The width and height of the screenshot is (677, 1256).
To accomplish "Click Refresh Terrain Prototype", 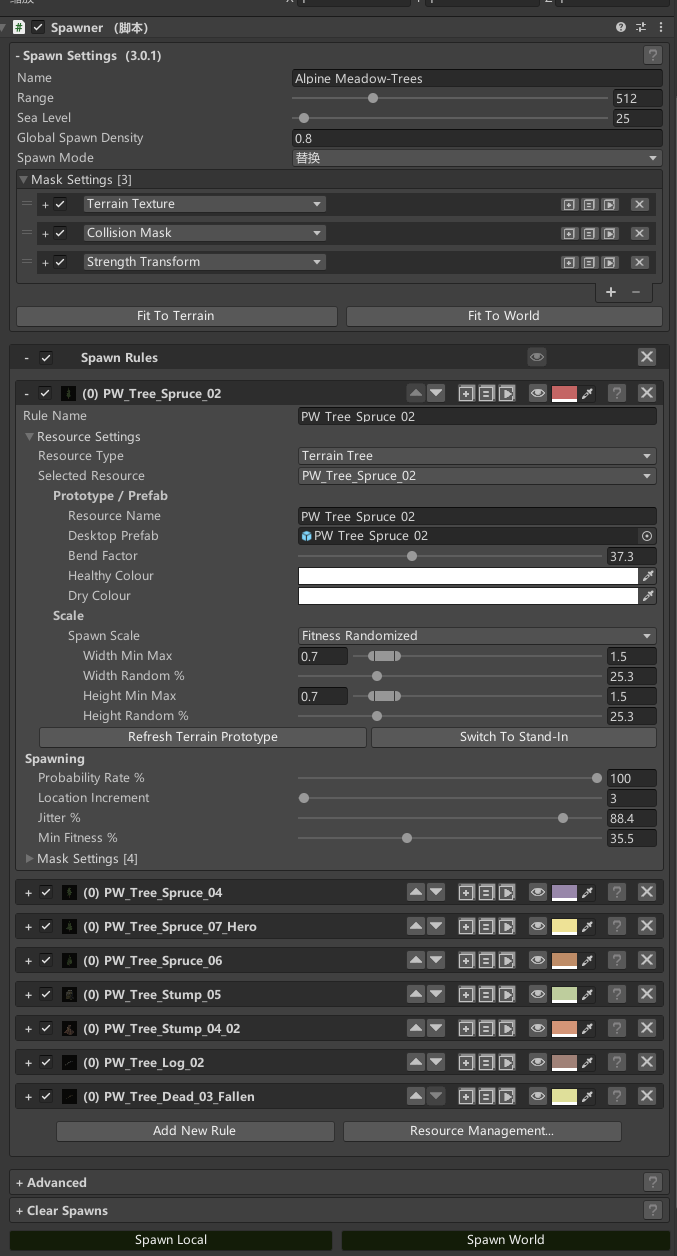I will (203, 737).
